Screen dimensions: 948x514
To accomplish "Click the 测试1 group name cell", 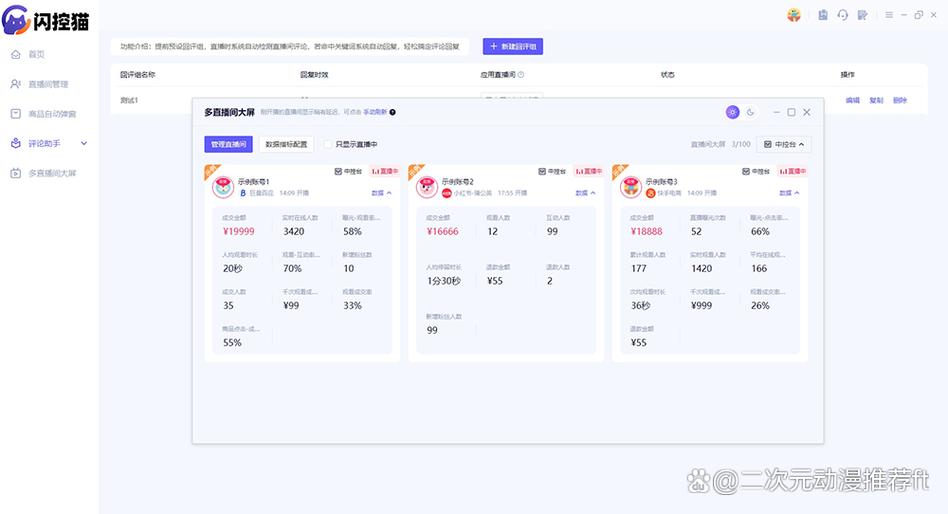I will pos(129,100).
